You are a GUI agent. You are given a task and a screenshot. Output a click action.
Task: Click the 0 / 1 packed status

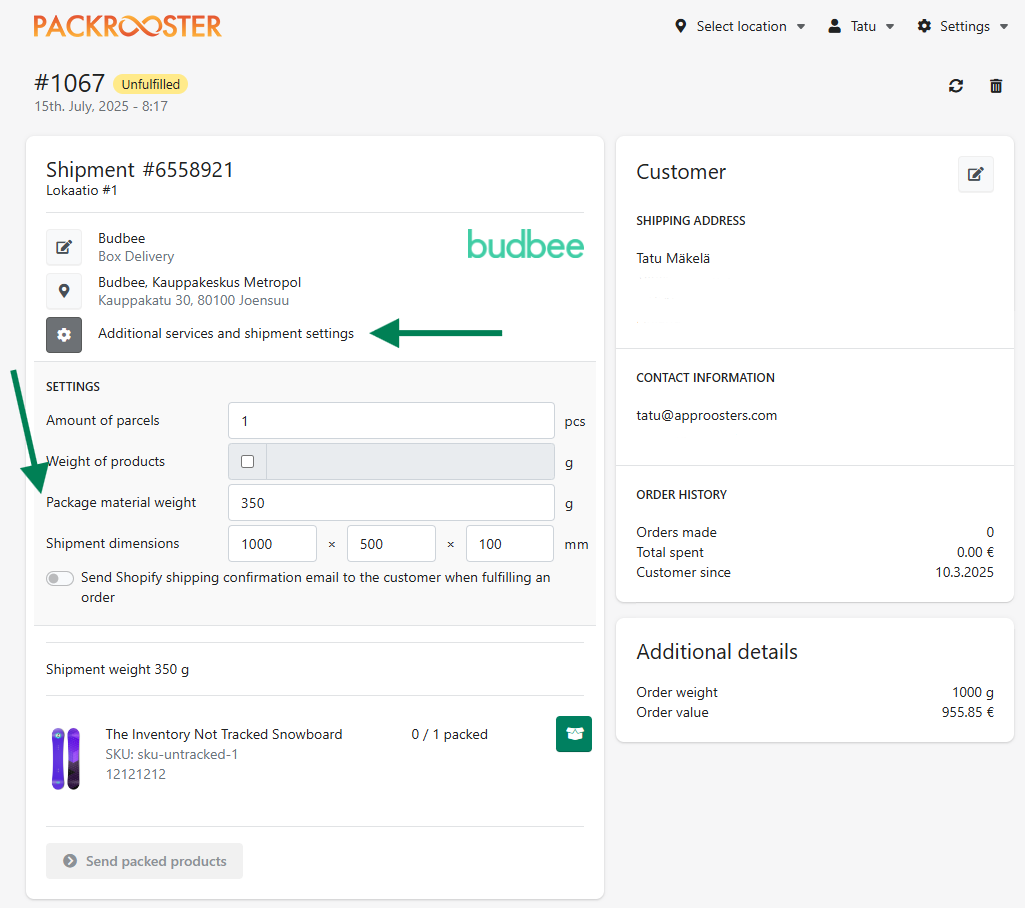[450, 734]
